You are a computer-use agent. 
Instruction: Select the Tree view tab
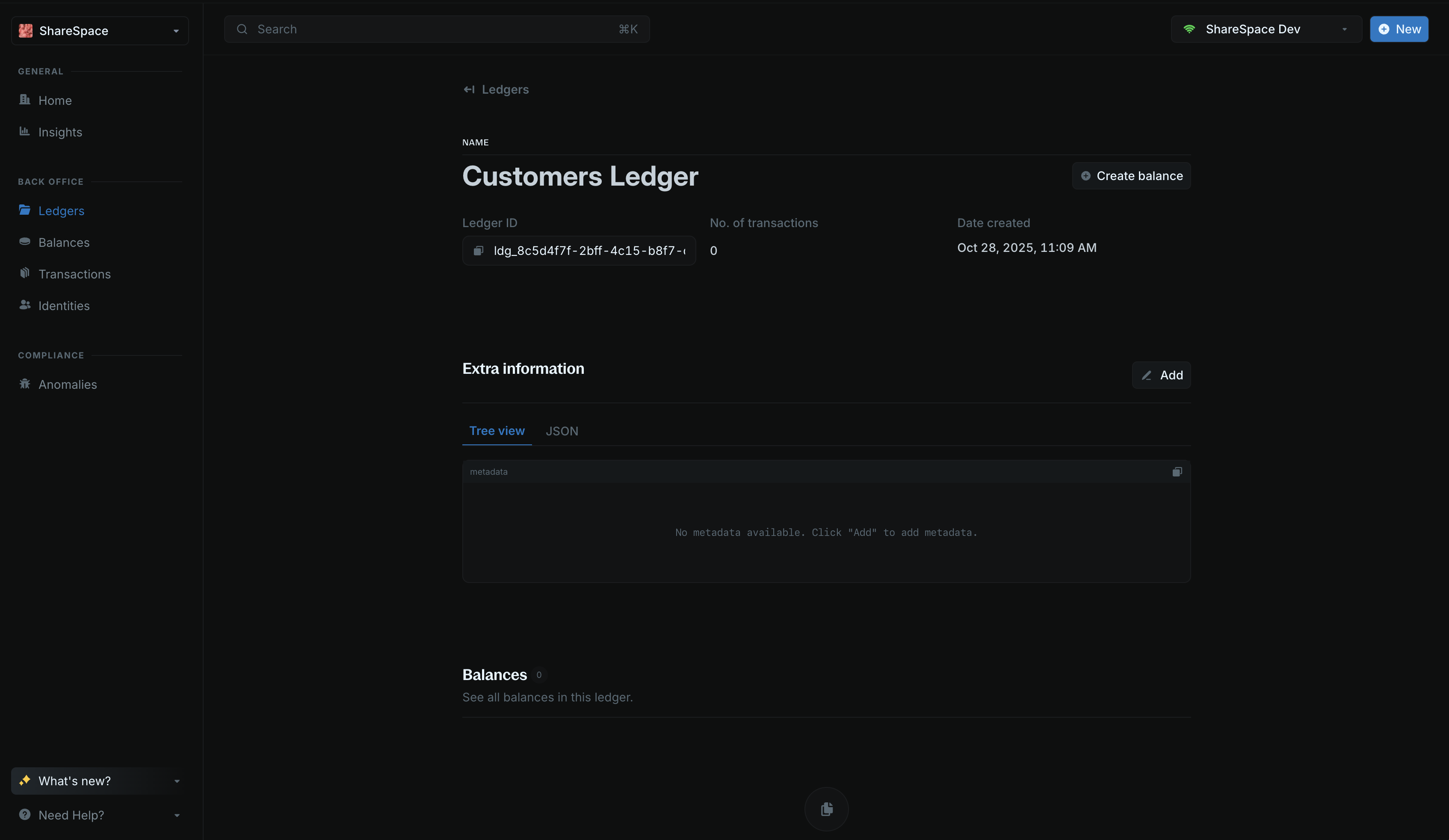click(x=497, y=431)
